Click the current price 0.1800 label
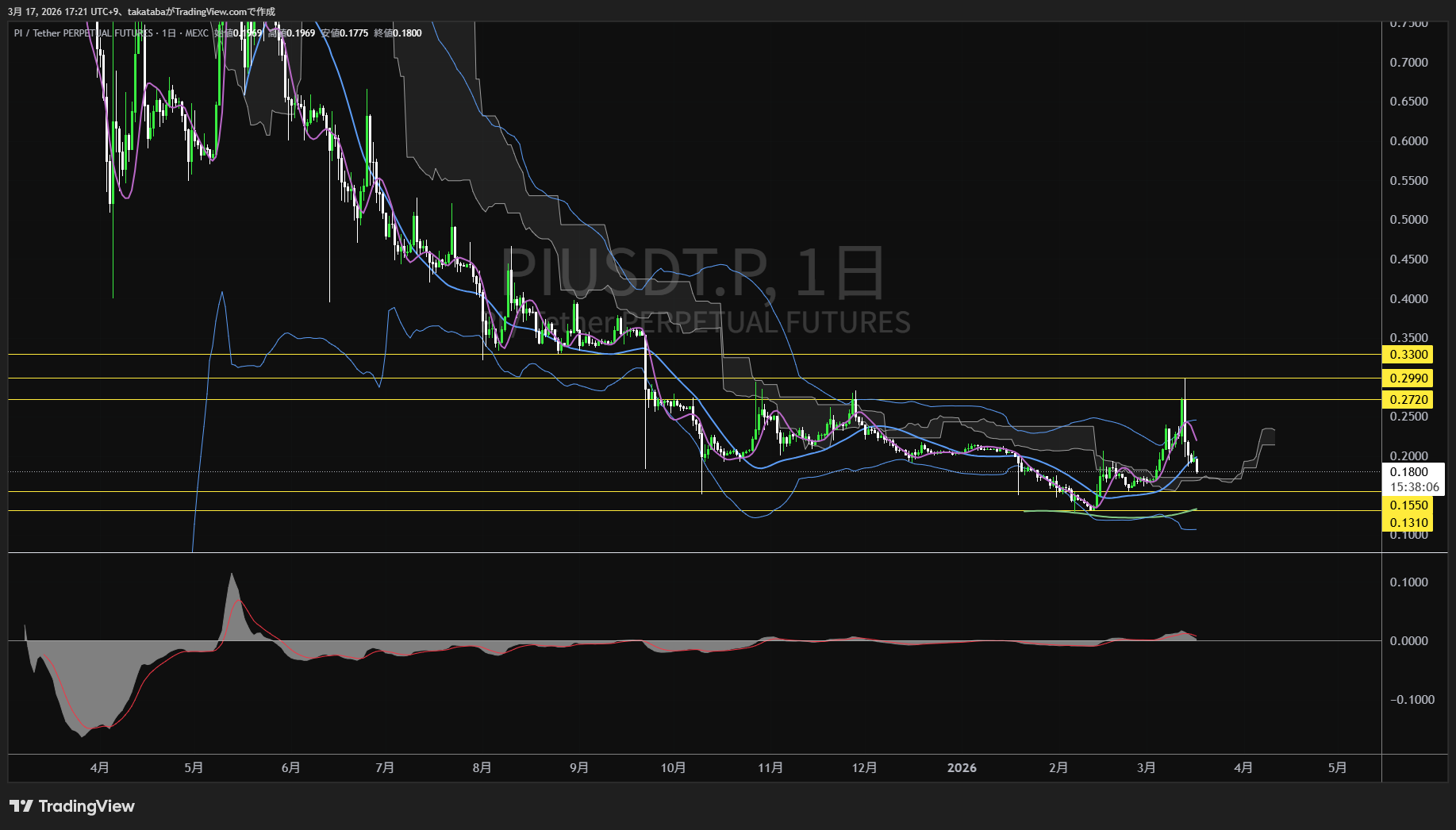This screenshot has height=830, width=1456. [1408, 472]
